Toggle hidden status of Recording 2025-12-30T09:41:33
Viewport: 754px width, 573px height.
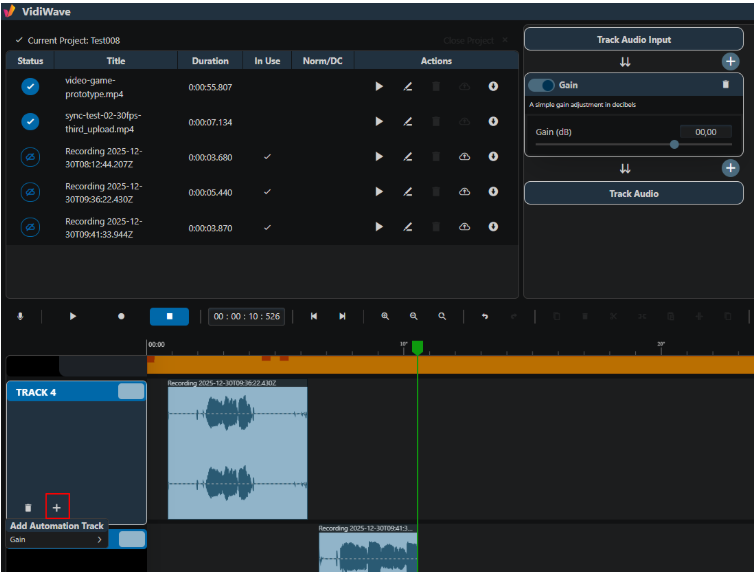30,227
